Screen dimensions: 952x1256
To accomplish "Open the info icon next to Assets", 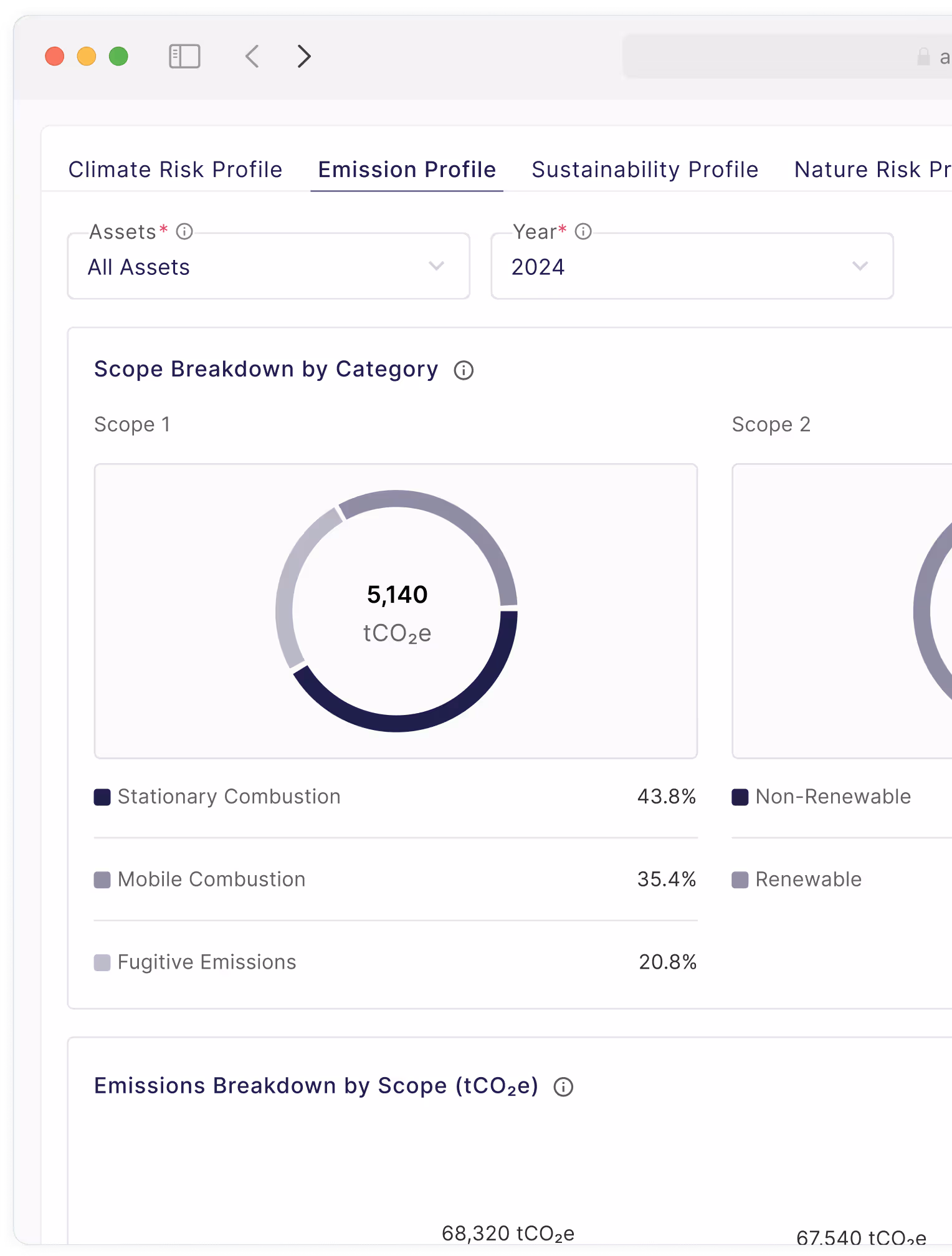I will (184, 231).
